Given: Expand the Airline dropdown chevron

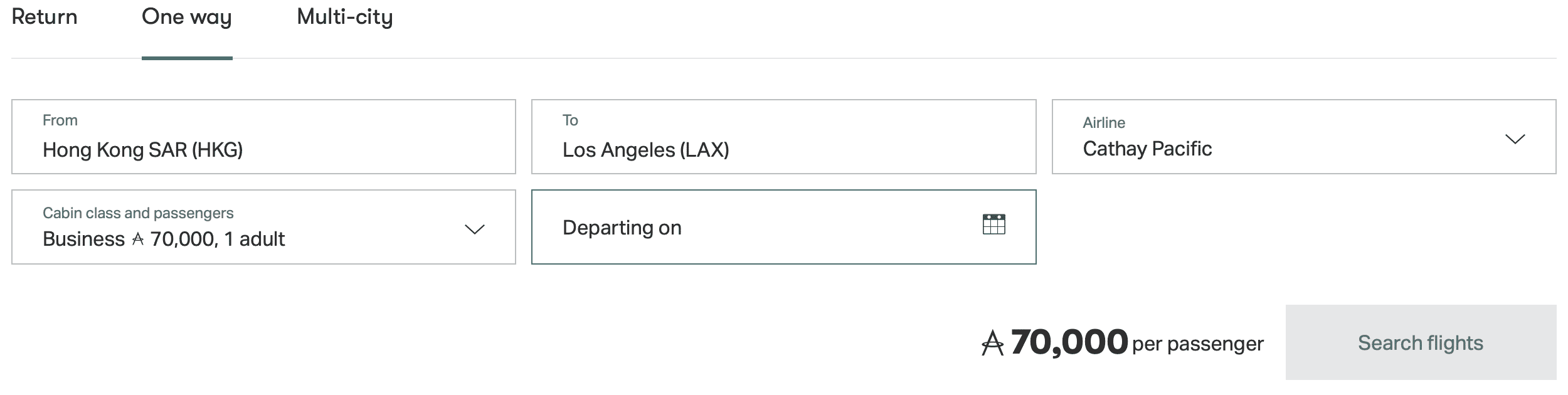Looking at the screenshot, I should coord(1515,139).
